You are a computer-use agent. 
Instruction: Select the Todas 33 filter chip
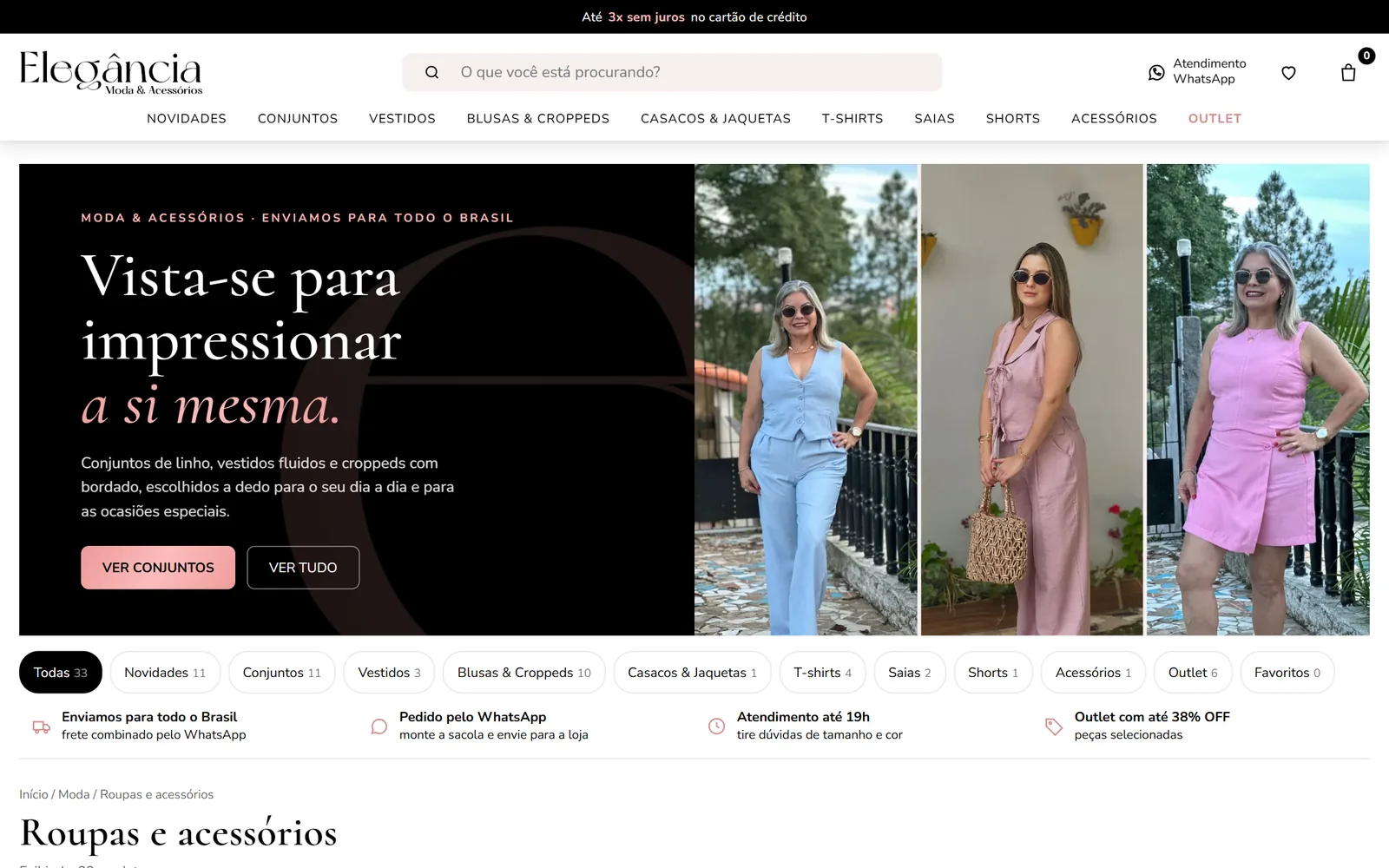tap(61, 673)
